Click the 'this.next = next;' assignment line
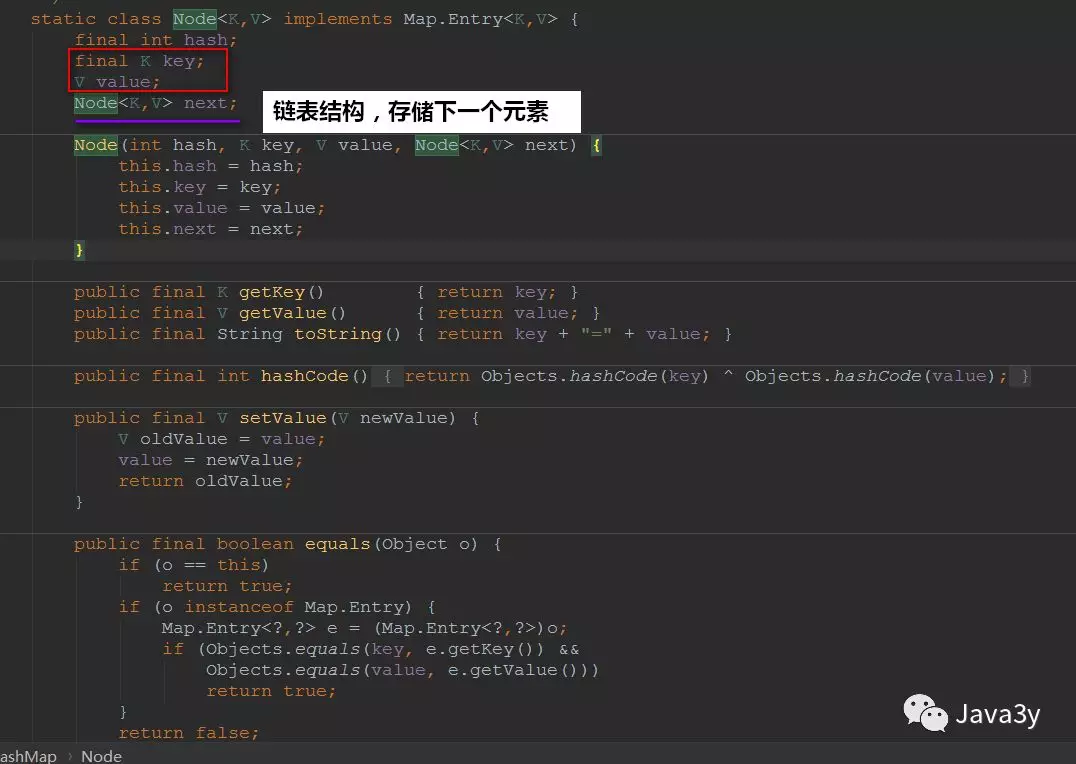Image resolution: width=1076 pixels, height=764 pixels. [x=211, y=229]
